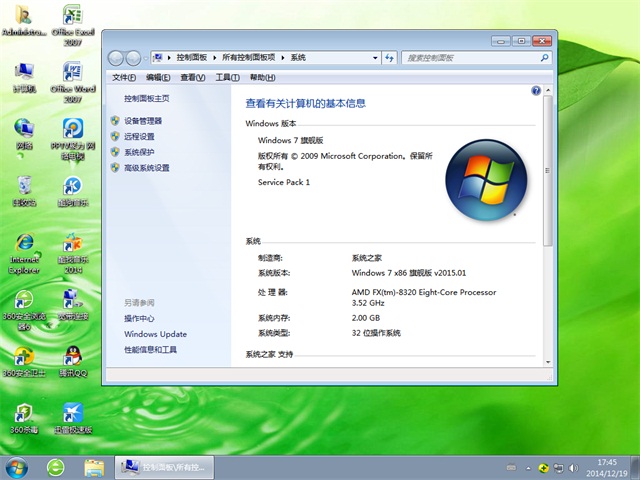This screenshot has height=480, width=640.
Task: Show hidden tray icons arrow
Action: 529,468
